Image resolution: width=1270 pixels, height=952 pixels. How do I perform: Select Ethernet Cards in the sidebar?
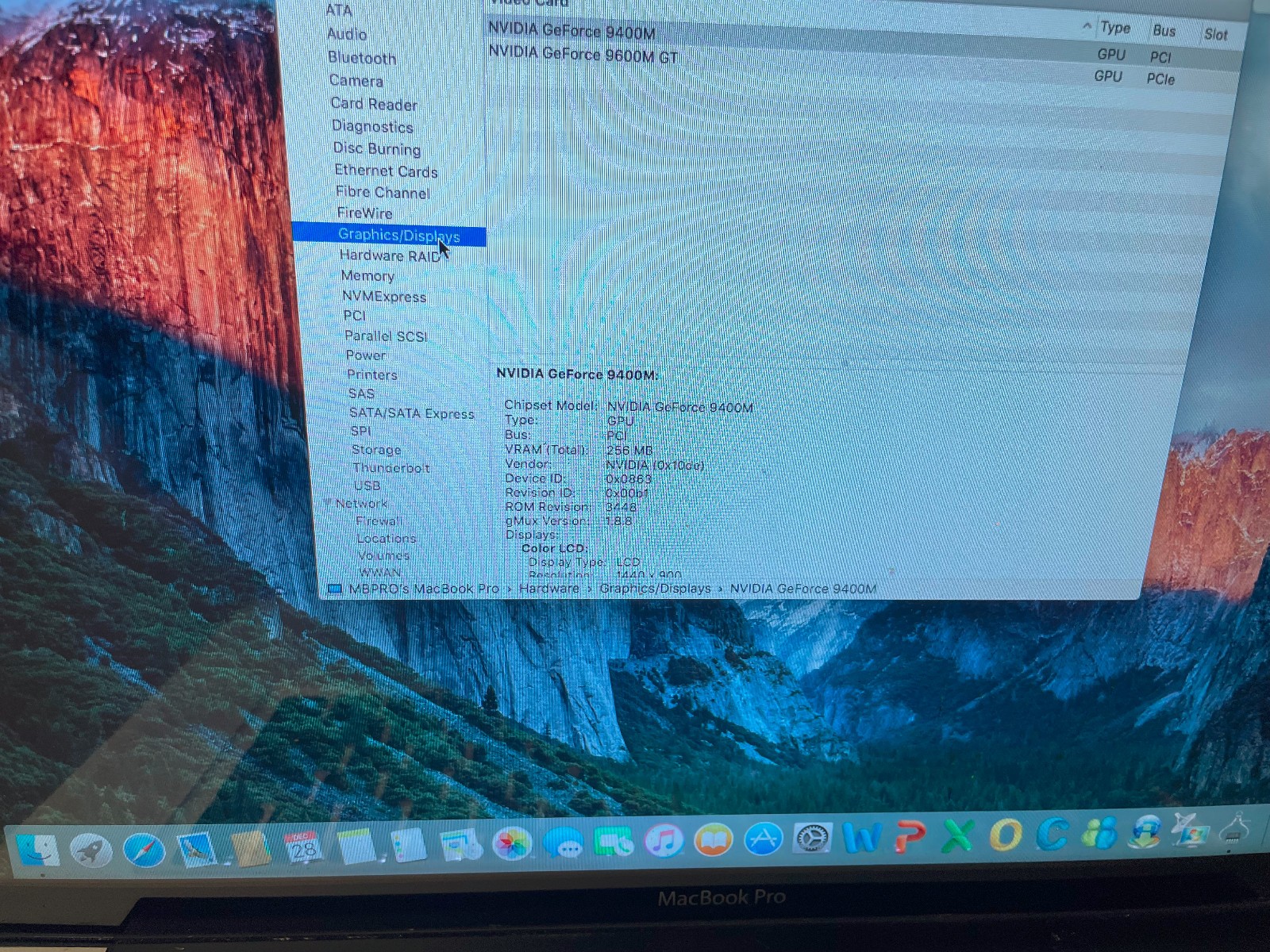pos(387,171)
